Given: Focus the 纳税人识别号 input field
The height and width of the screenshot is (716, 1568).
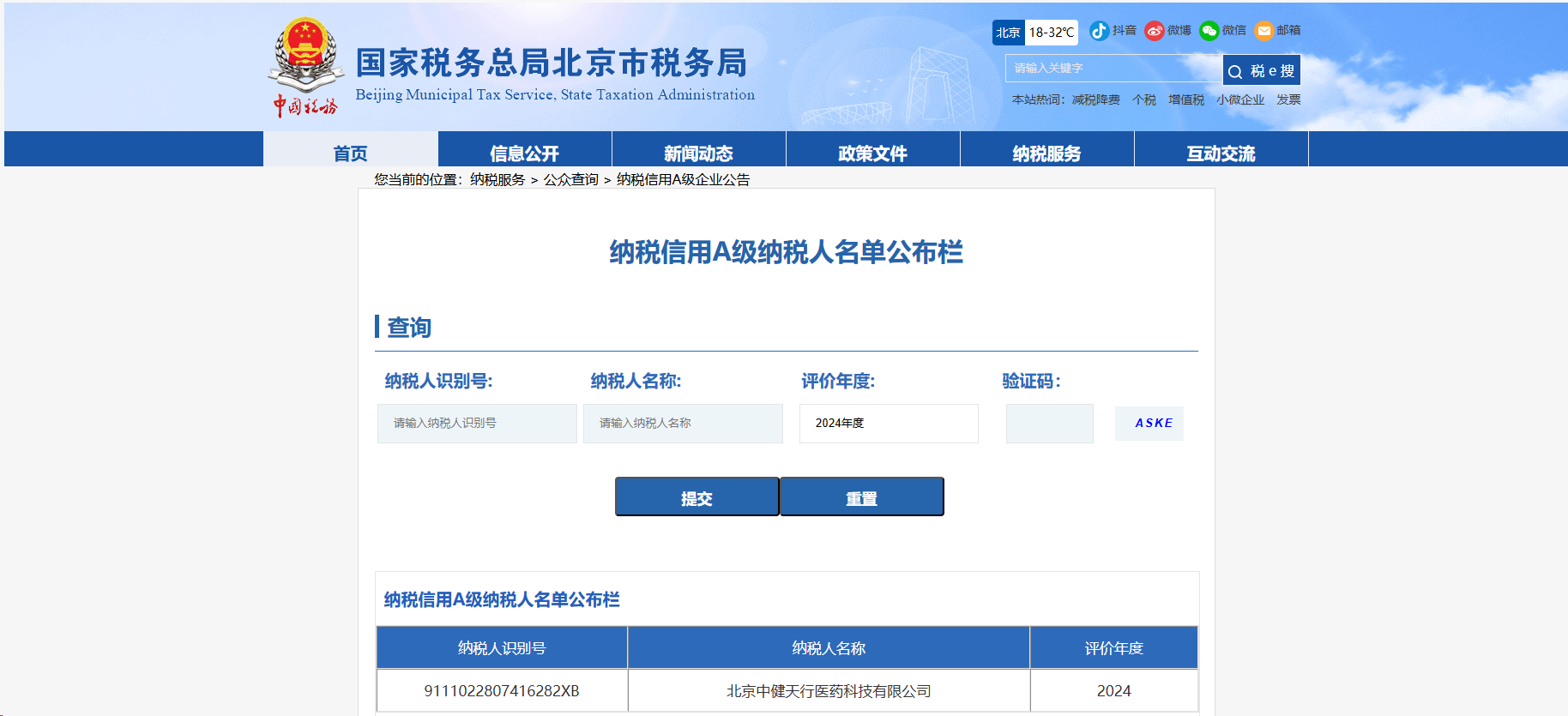Looking at the screenshot, I should click(477, 424).
